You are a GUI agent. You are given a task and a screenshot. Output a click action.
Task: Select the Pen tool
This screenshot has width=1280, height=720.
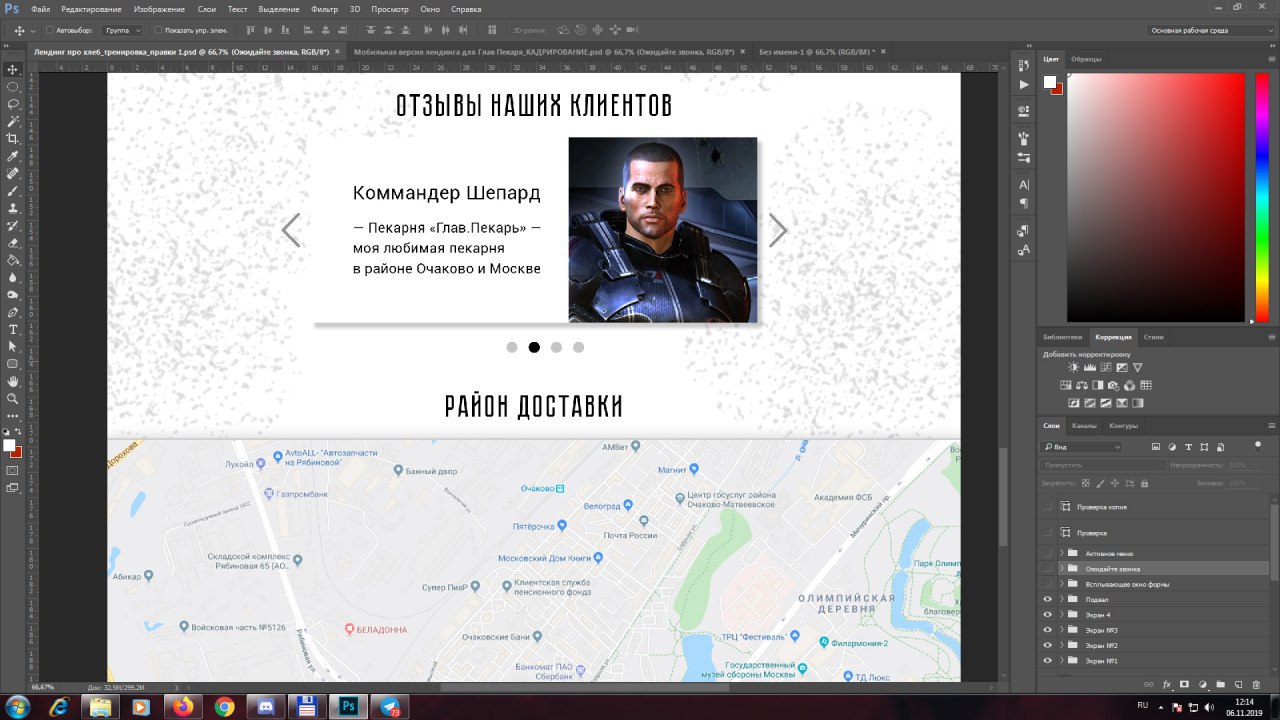(13, 312)
